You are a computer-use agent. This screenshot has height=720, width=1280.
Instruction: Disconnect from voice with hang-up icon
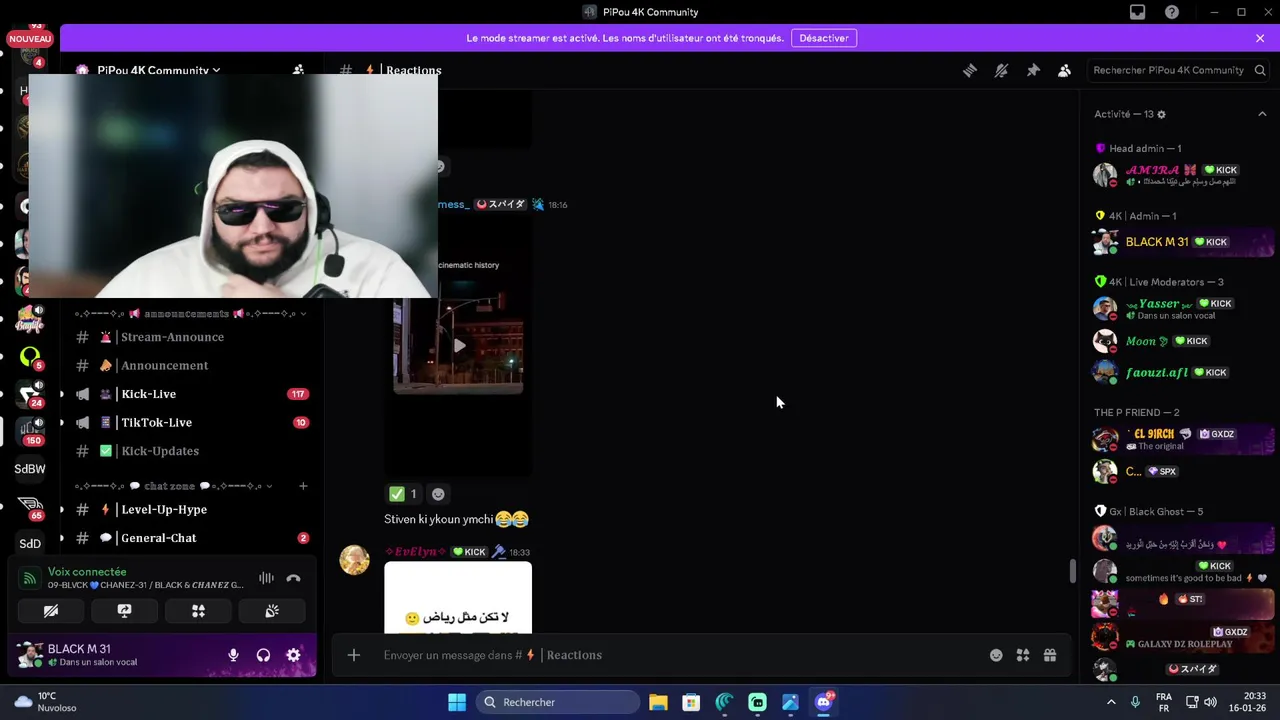point(293,578)
